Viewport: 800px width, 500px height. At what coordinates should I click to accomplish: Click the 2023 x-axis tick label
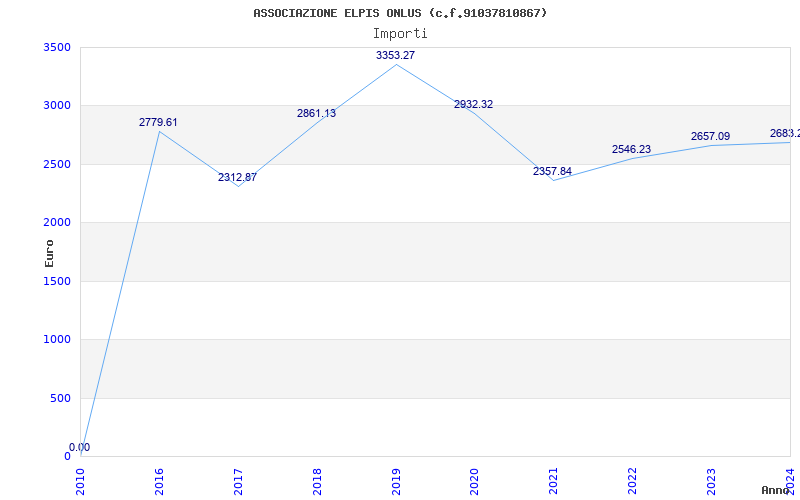[711, 481]
